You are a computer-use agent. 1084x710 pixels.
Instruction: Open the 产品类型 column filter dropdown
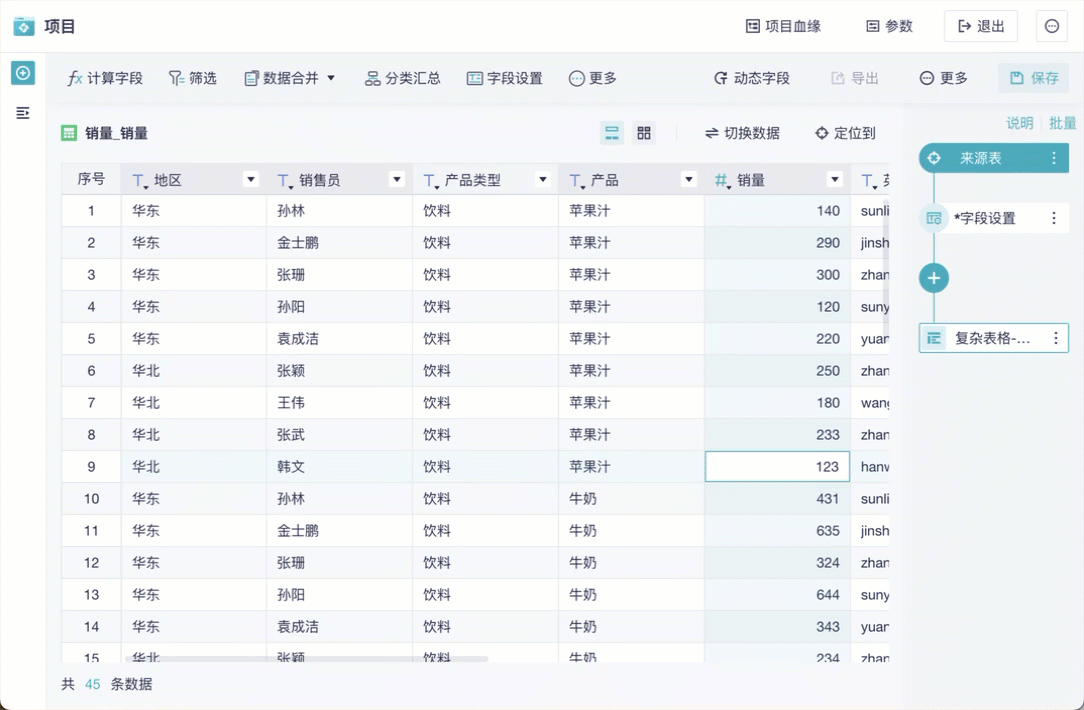pos(543,180)
